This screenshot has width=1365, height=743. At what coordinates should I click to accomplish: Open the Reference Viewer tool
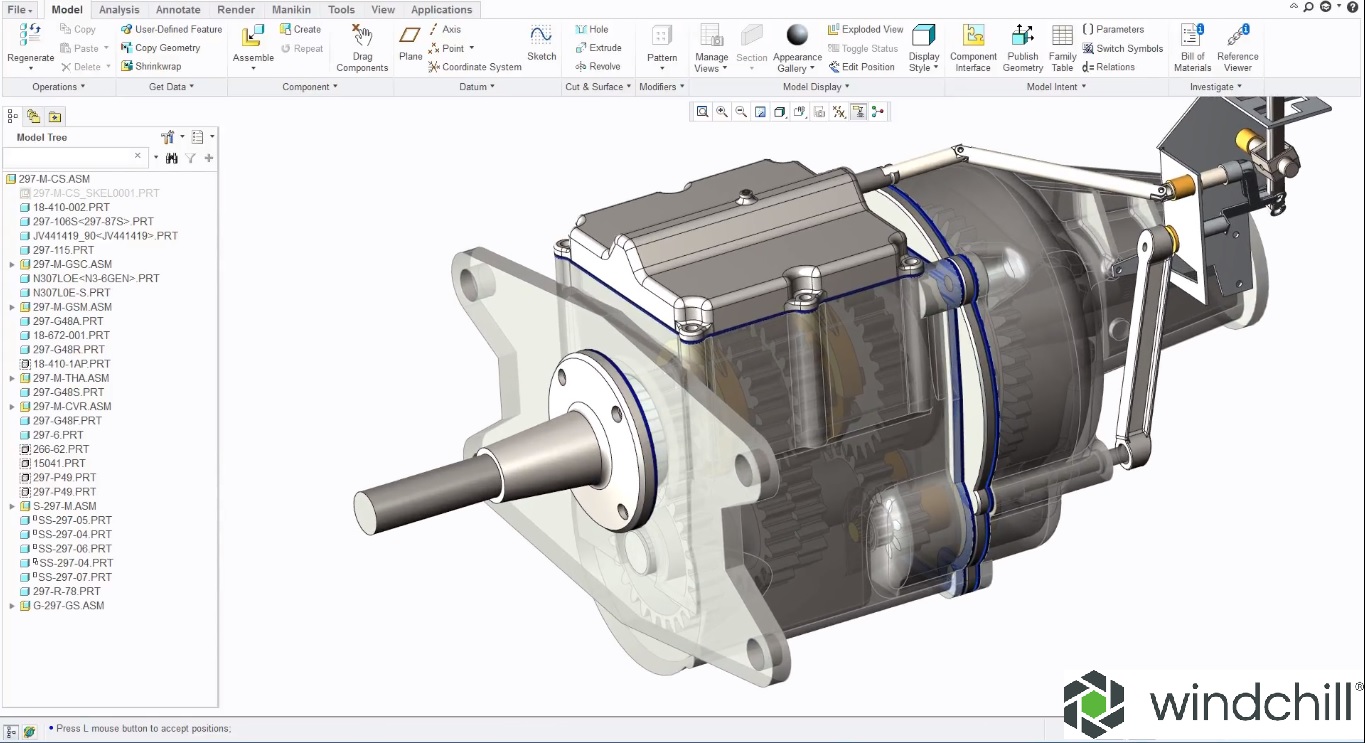[x=1237, y=37]
